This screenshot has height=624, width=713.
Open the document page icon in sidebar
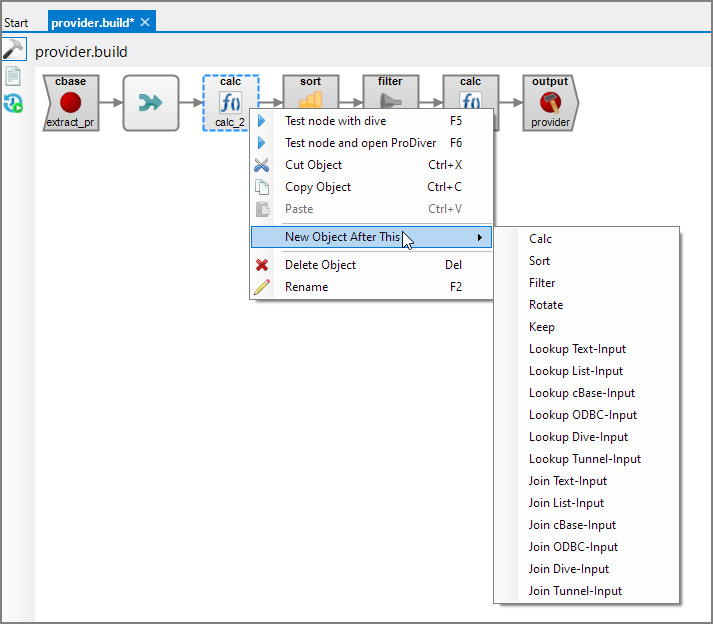[x=13, y=76]
